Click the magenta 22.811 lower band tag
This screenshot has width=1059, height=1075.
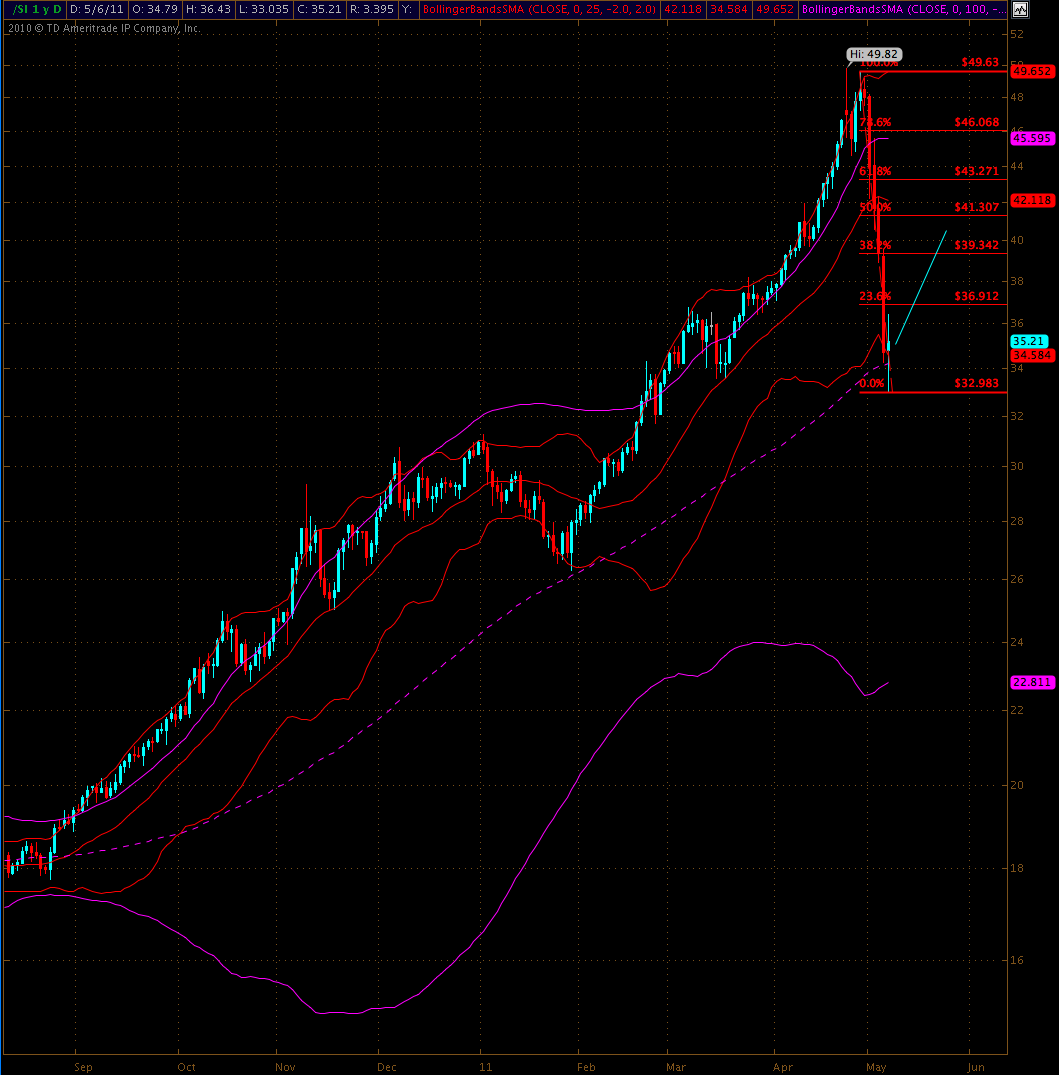[1031, 682]
